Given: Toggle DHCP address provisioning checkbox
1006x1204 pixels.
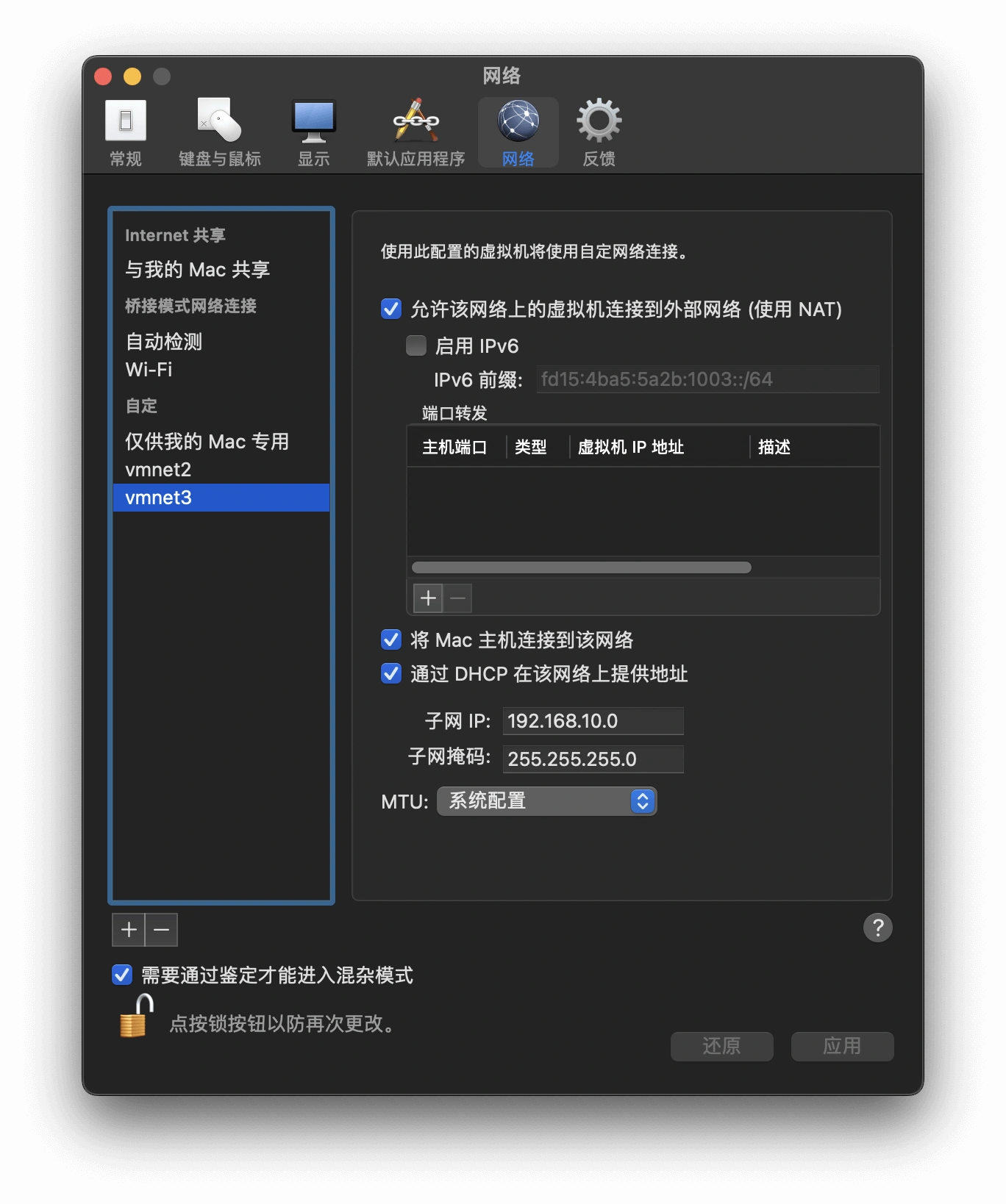Looking at the screenshot, I should tap(391, 673).
